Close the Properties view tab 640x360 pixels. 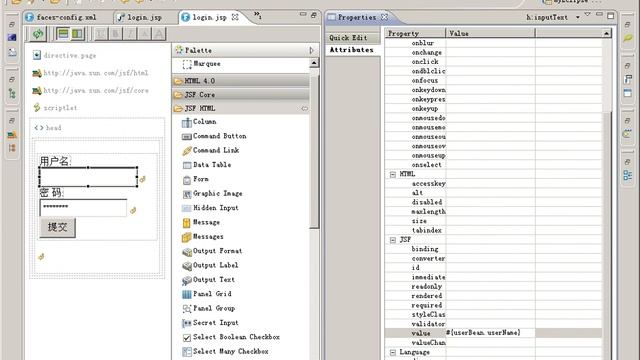pyautogui.click(x=384, y=17)
